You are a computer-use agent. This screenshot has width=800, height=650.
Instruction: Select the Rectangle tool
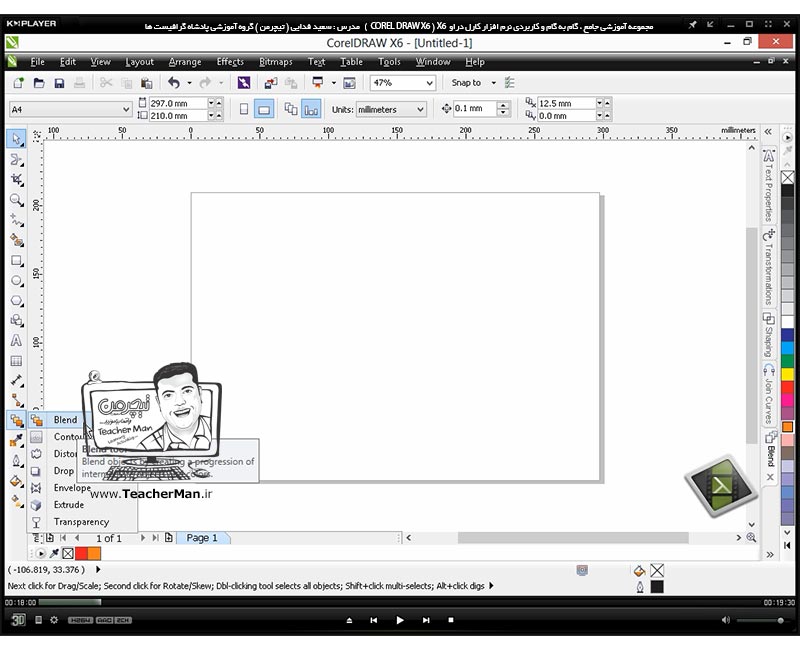click(16, 260)
